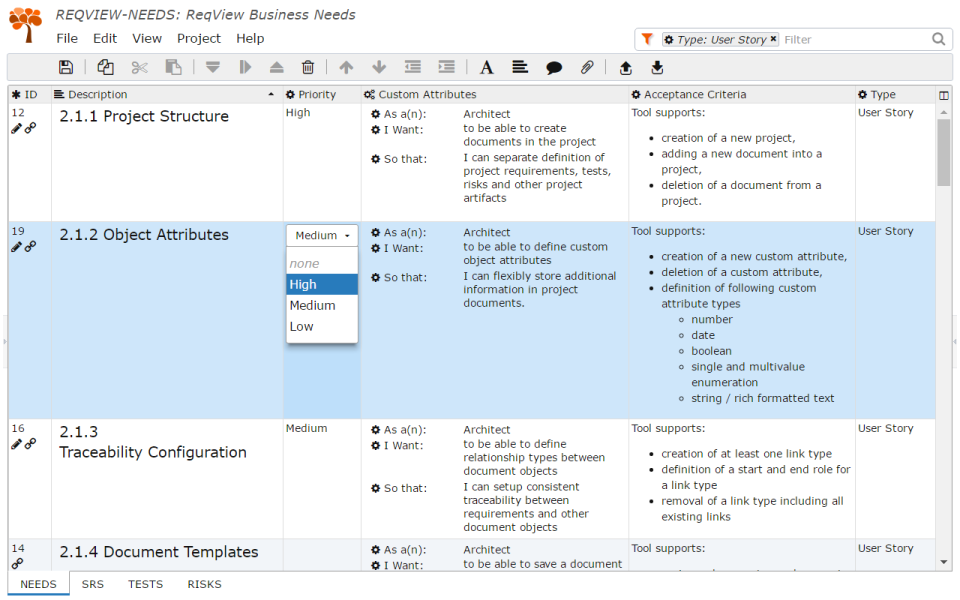The height and width of the screenshot is (600, 960).
Task: Click the description lines icon
Action: click(x=520, y=67)
